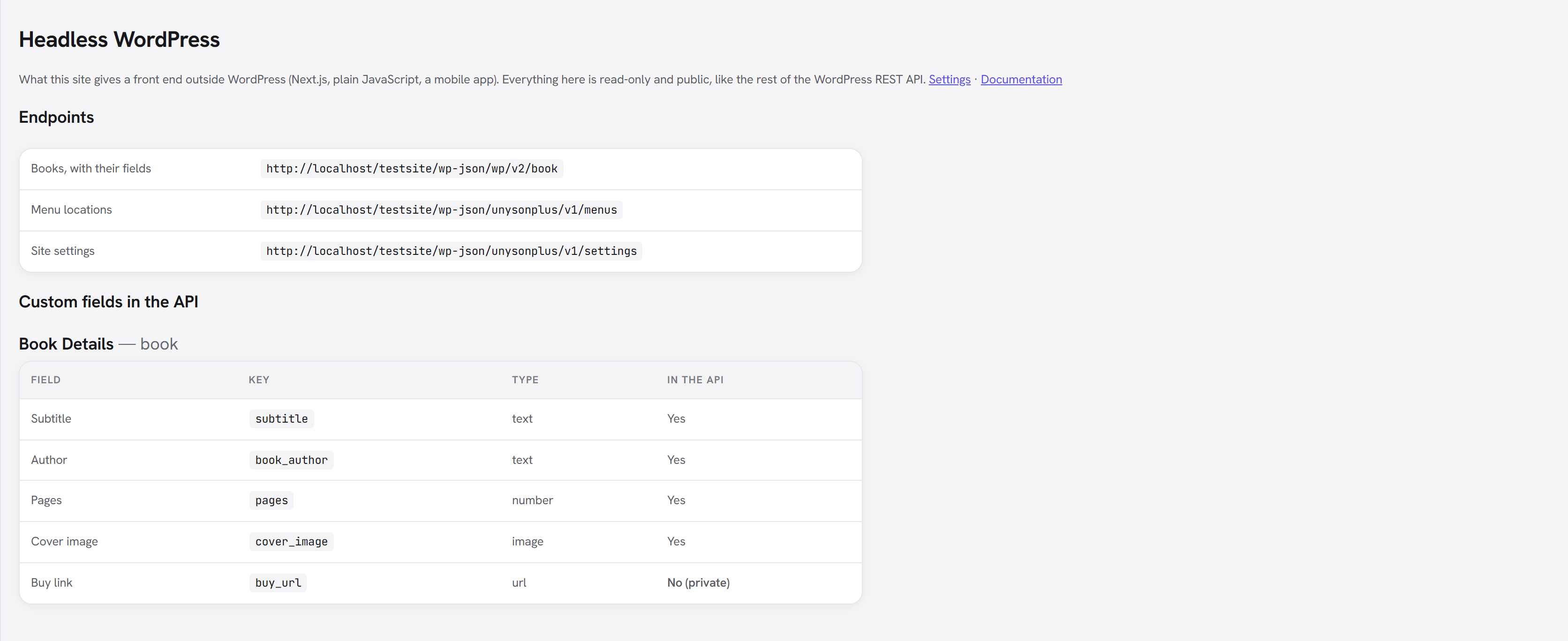Select the Books endpoint URL ending in /wp/v2/book
This screenshot has width=1568, height=641.
[412, 169]
